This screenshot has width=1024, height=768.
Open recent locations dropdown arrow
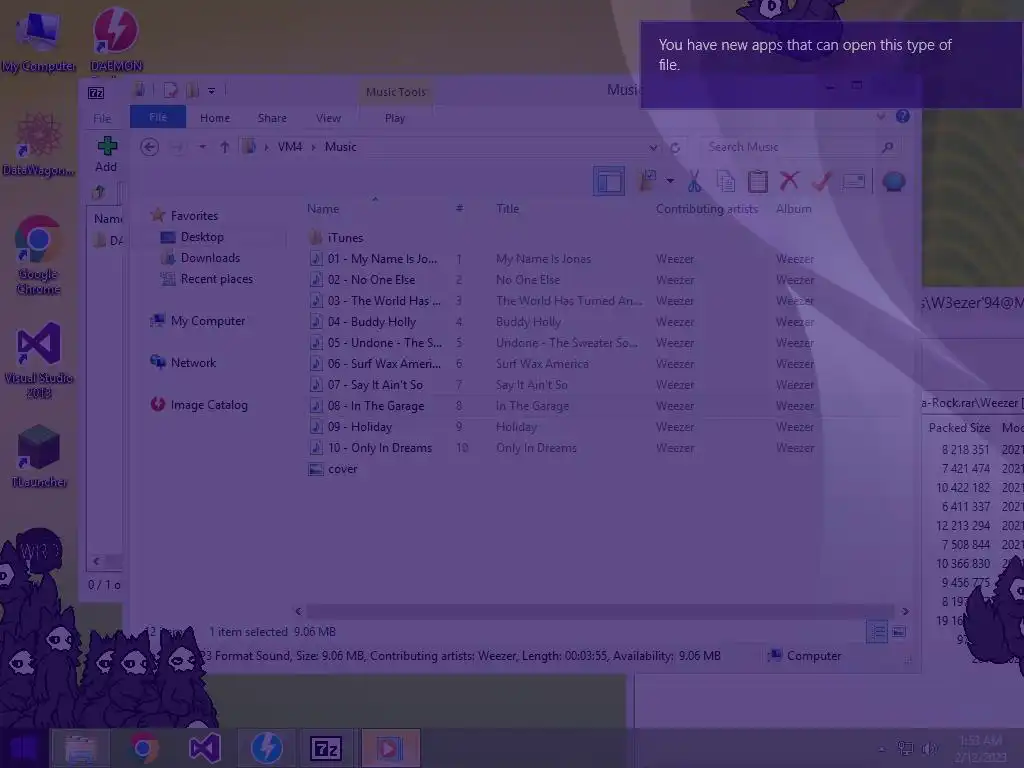click(202, 147)
